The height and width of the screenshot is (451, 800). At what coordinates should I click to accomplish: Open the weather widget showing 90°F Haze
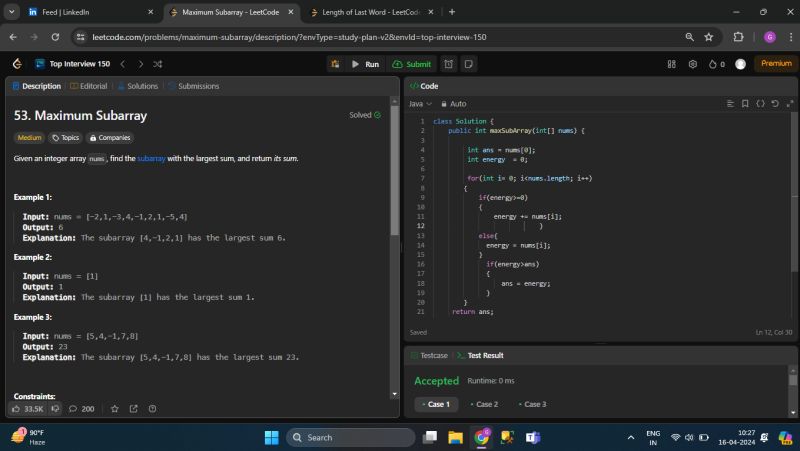click(x=29, y=437)
